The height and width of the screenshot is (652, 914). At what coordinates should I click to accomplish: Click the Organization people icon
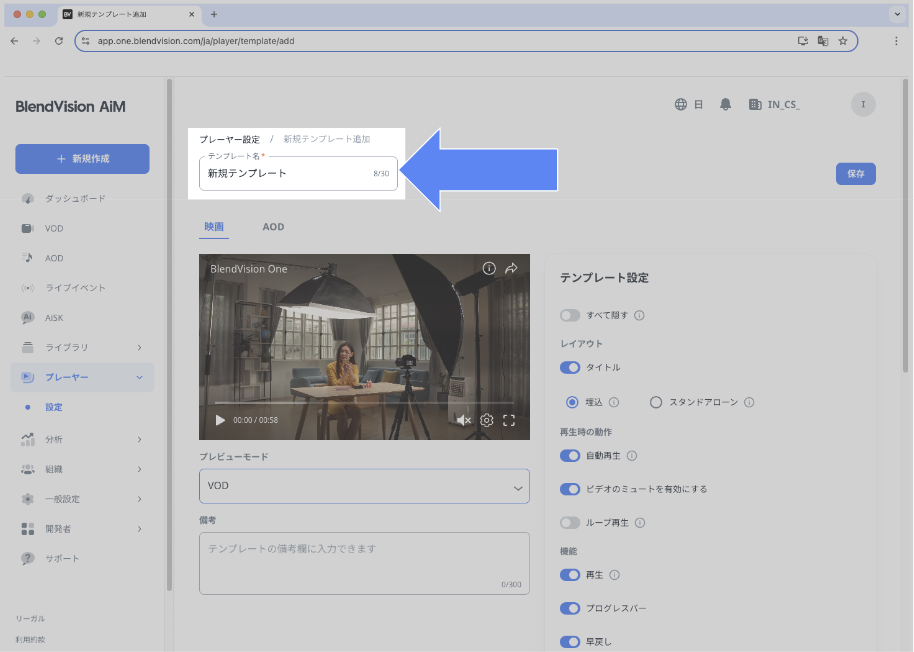(x=27, y=469)
